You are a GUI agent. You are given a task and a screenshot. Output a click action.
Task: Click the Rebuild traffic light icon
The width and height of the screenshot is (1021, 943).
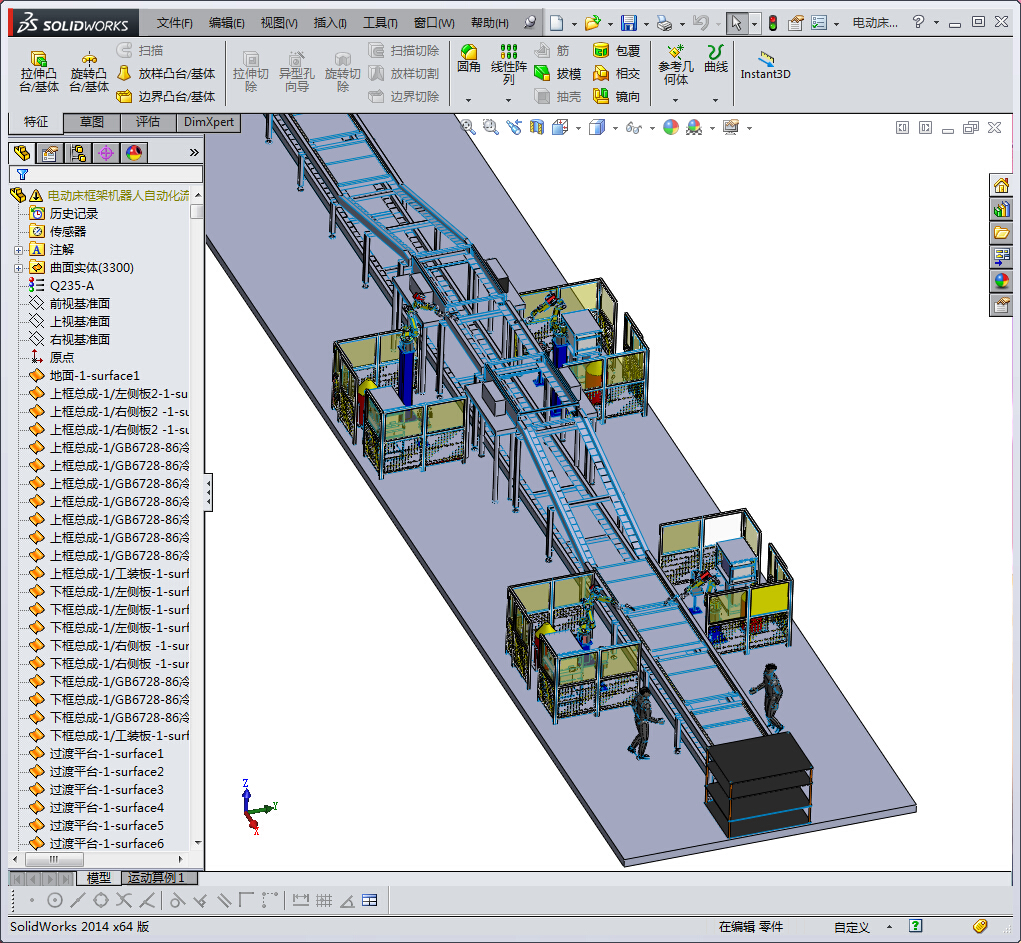click(x=772, y=23)
